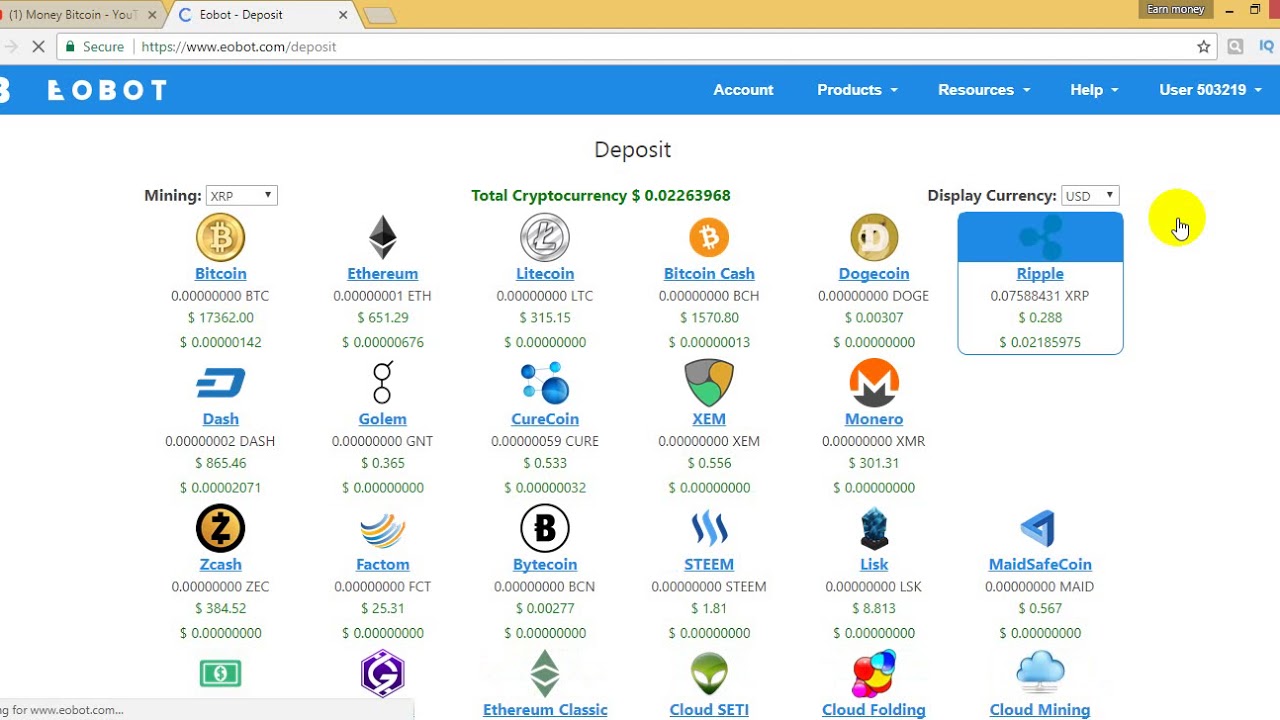
Task: Open the Dogecoin link
Action: pyautogui.click(x=874, y=274)
